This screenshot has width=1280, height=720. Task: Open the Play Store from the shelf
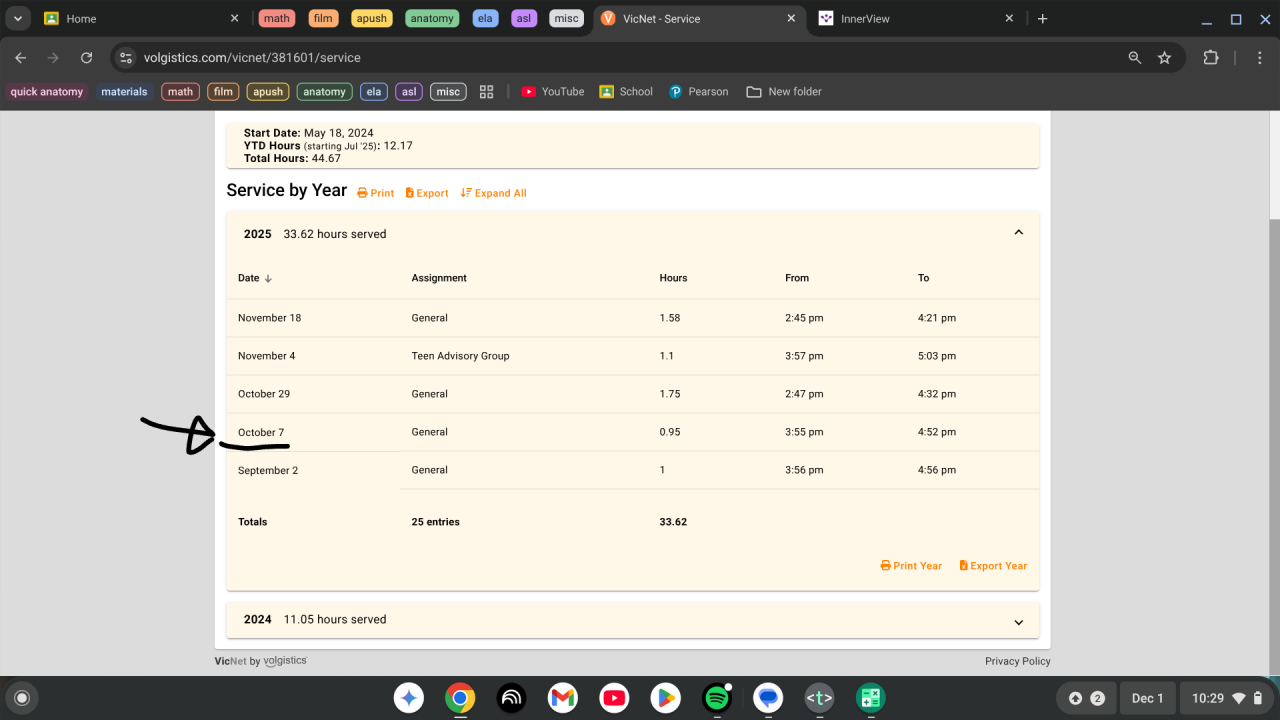pyautogui.click(x=666, y=698)
